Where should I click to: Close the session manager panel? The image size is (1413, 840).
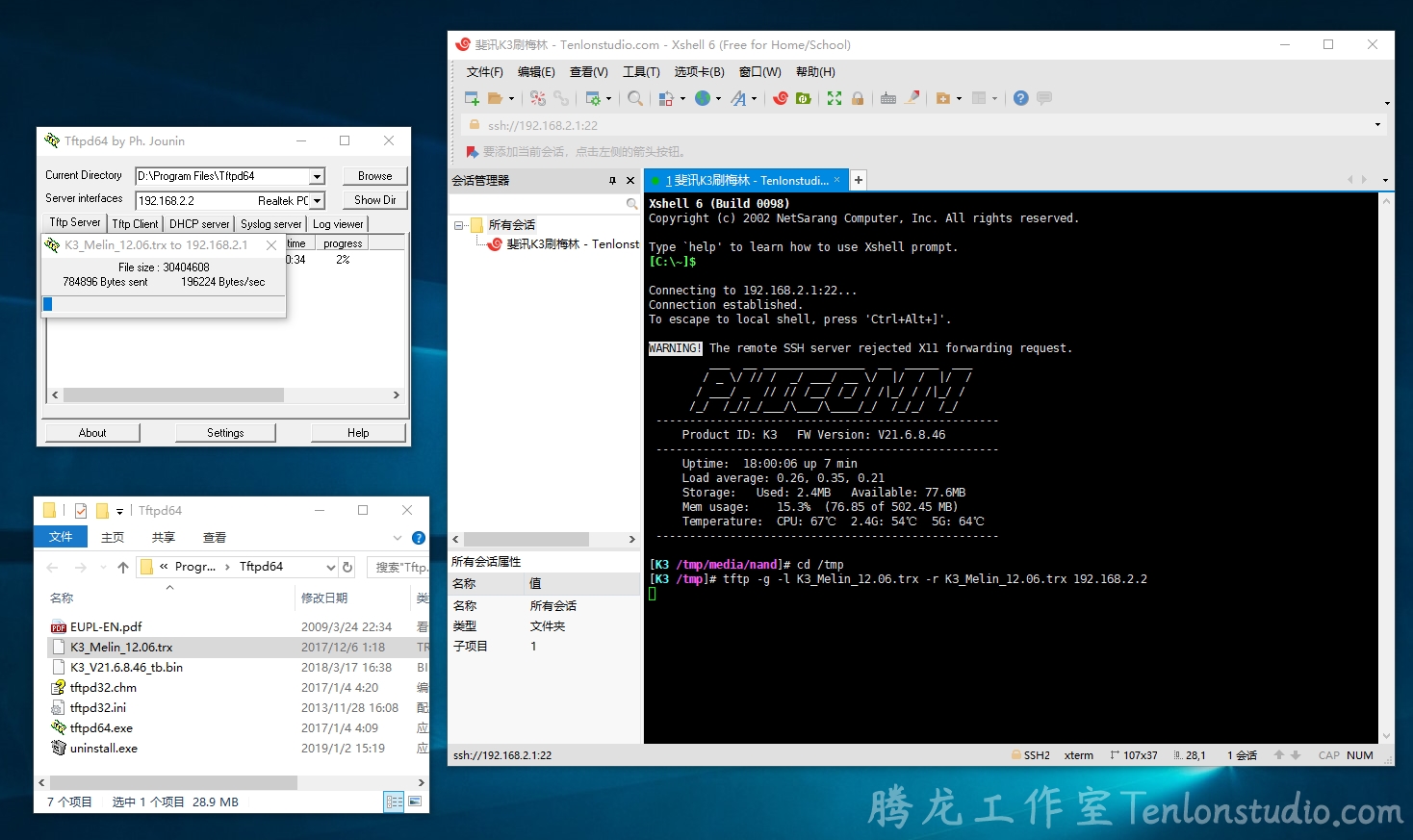[x=630, y=180]
